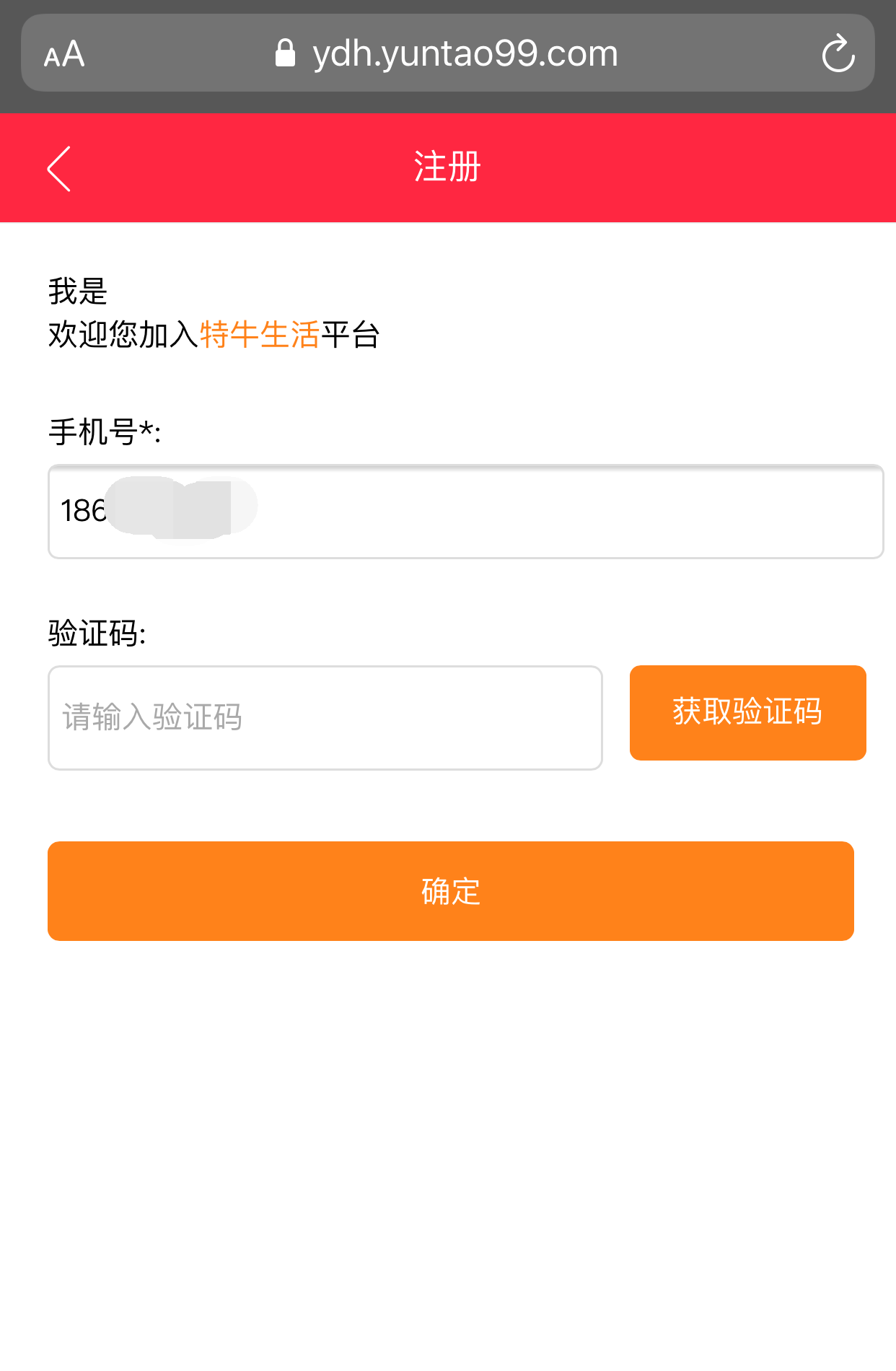Tap the 186 digits in phone field
This screenshot has height=1371, width=896.
click(82, 511)
